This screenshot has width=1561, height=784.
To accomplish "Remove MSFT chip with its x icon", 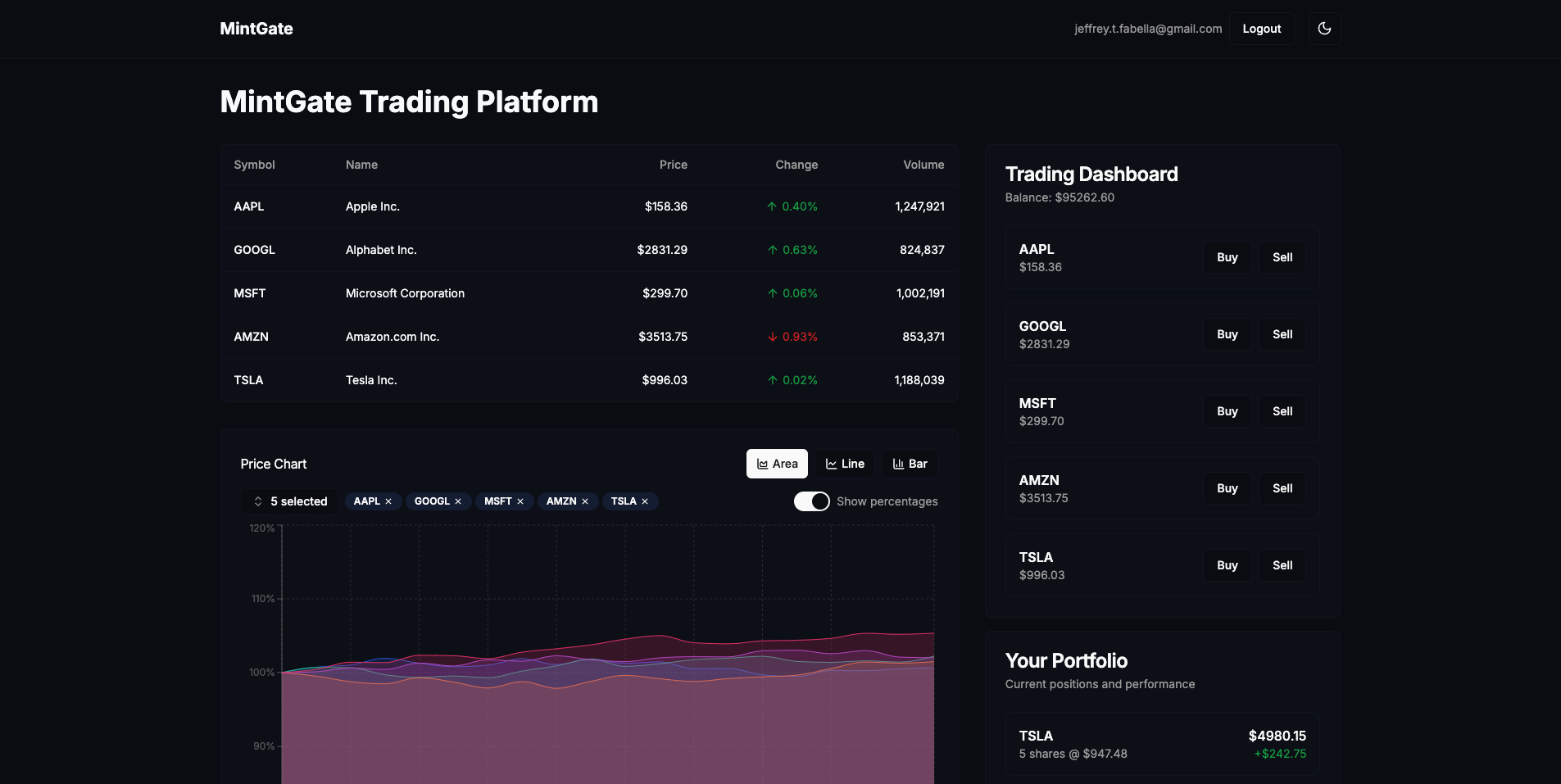I will click(x=520, y=501).
